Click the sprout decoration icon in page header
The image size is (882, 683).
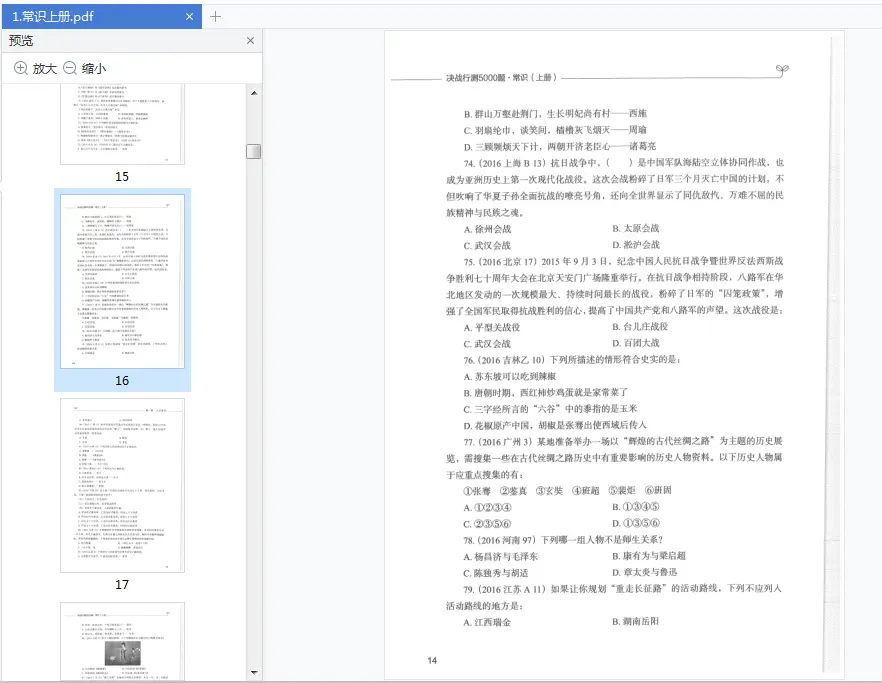782,70
